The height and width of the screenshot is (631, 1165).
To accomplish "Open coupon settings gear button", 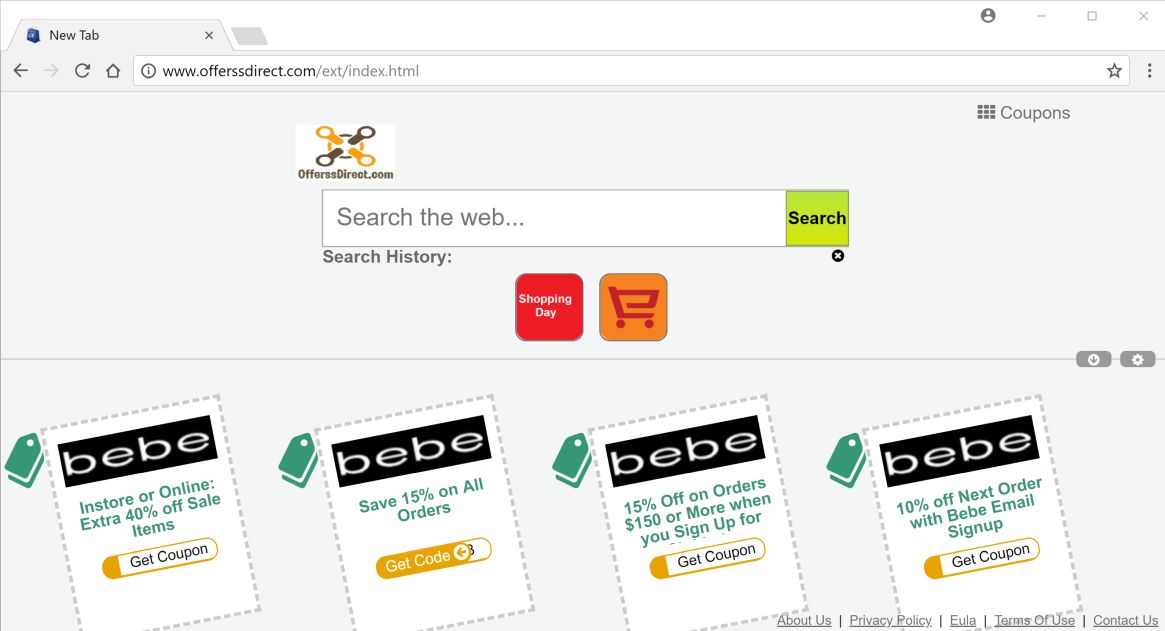I will (x=1138, y=360).
